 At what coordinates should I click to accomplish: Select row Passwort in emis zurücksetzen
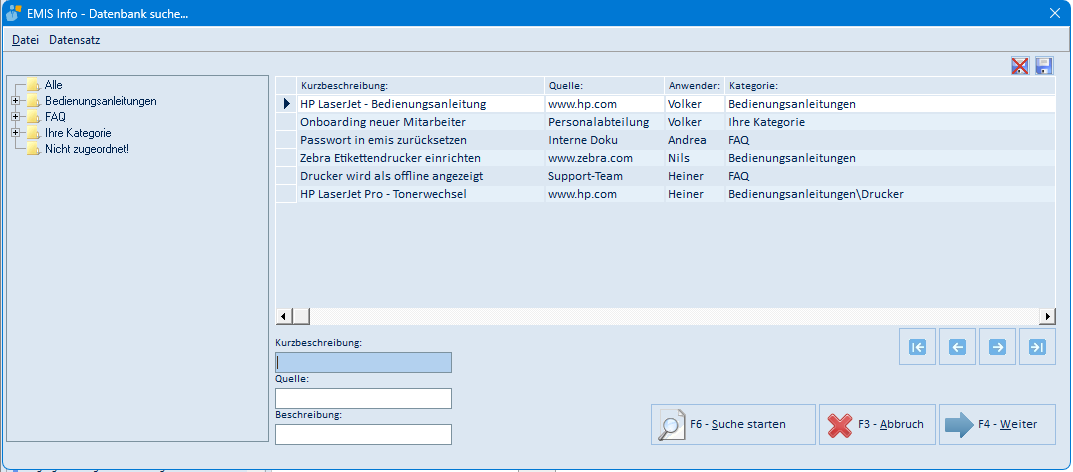[x=665, y=140]
